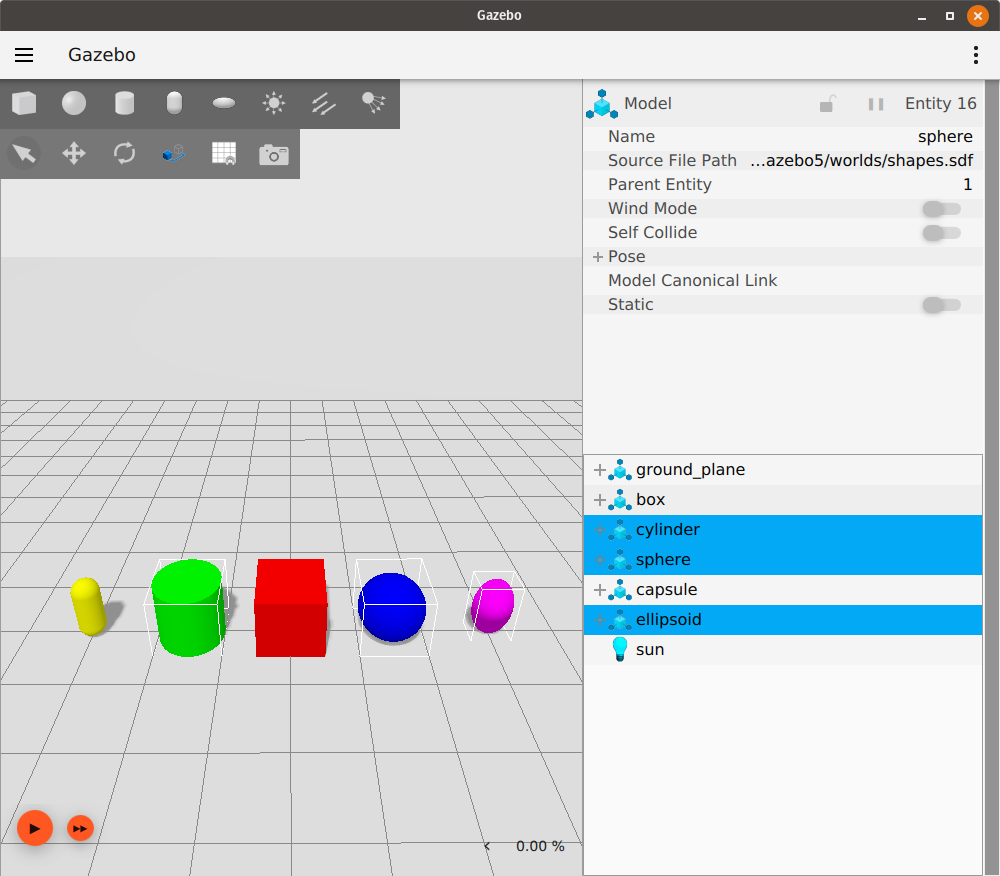Click the Model icon in inspector header
Screen dimensions: 1000x876
point(601,104)
